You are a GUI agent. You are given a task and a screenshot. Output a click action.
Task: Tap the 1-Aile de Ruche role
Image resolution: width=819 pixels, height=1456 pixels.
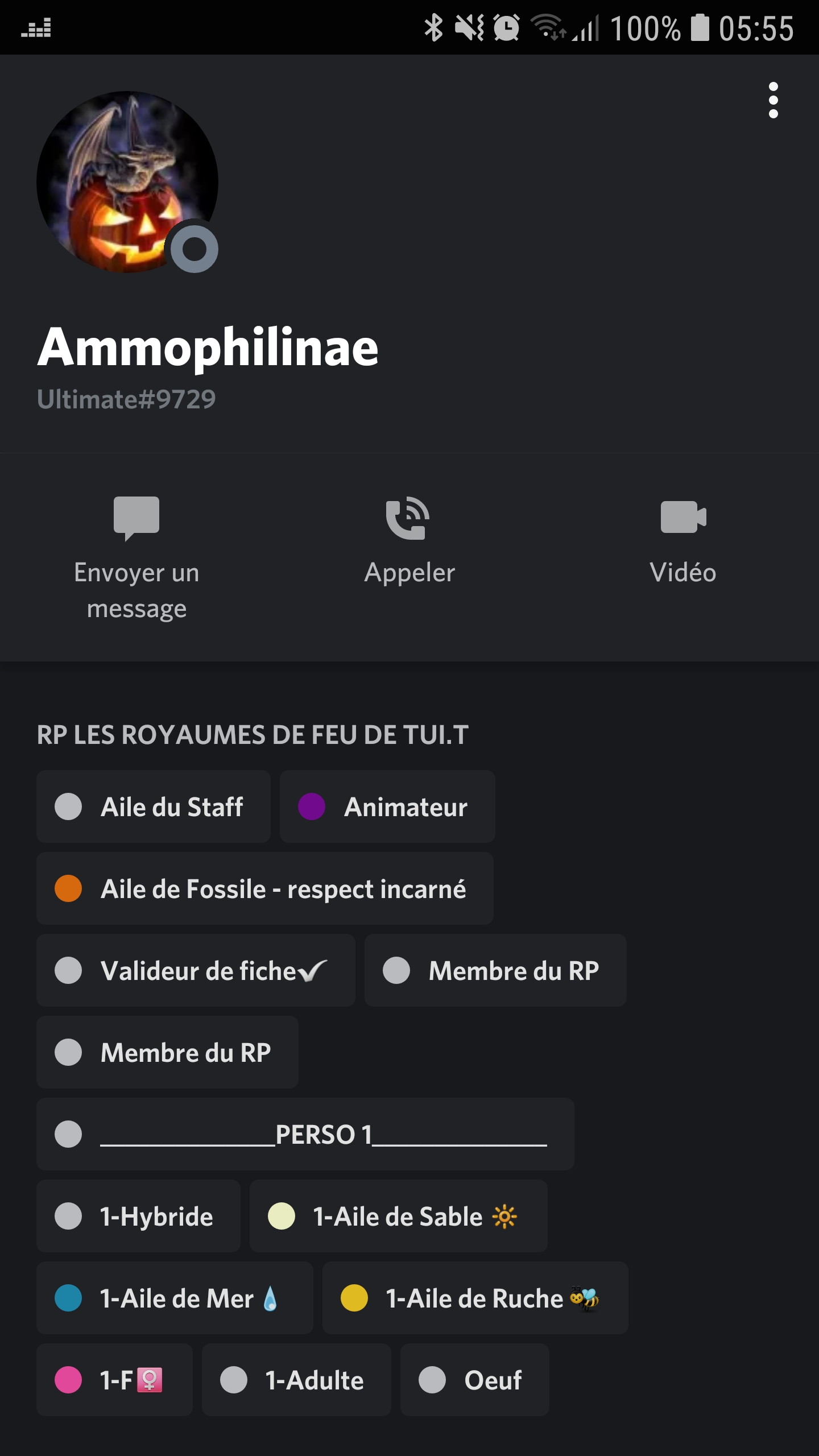coord(475,1298)
